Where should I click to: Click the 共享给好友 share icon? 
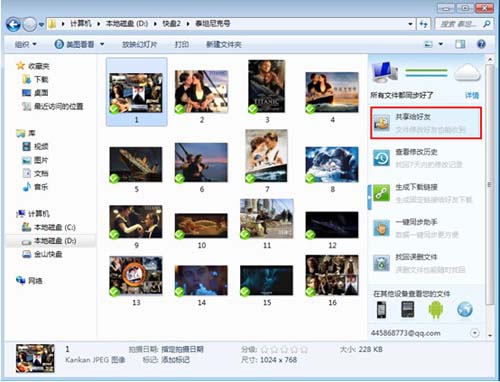click(x=382, y=123)
